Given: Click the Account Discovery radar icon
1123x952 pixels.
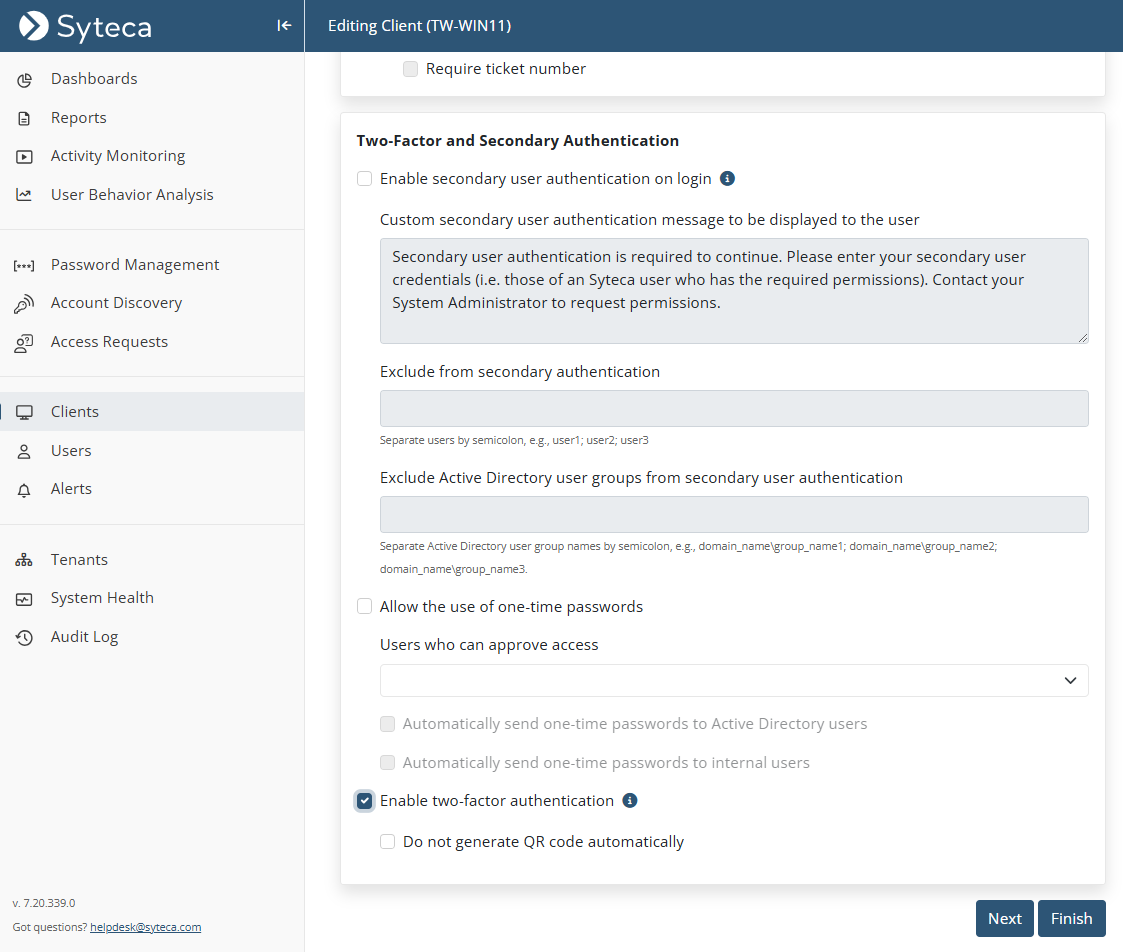Looking at the screenshot, I should tap(24, 304).
